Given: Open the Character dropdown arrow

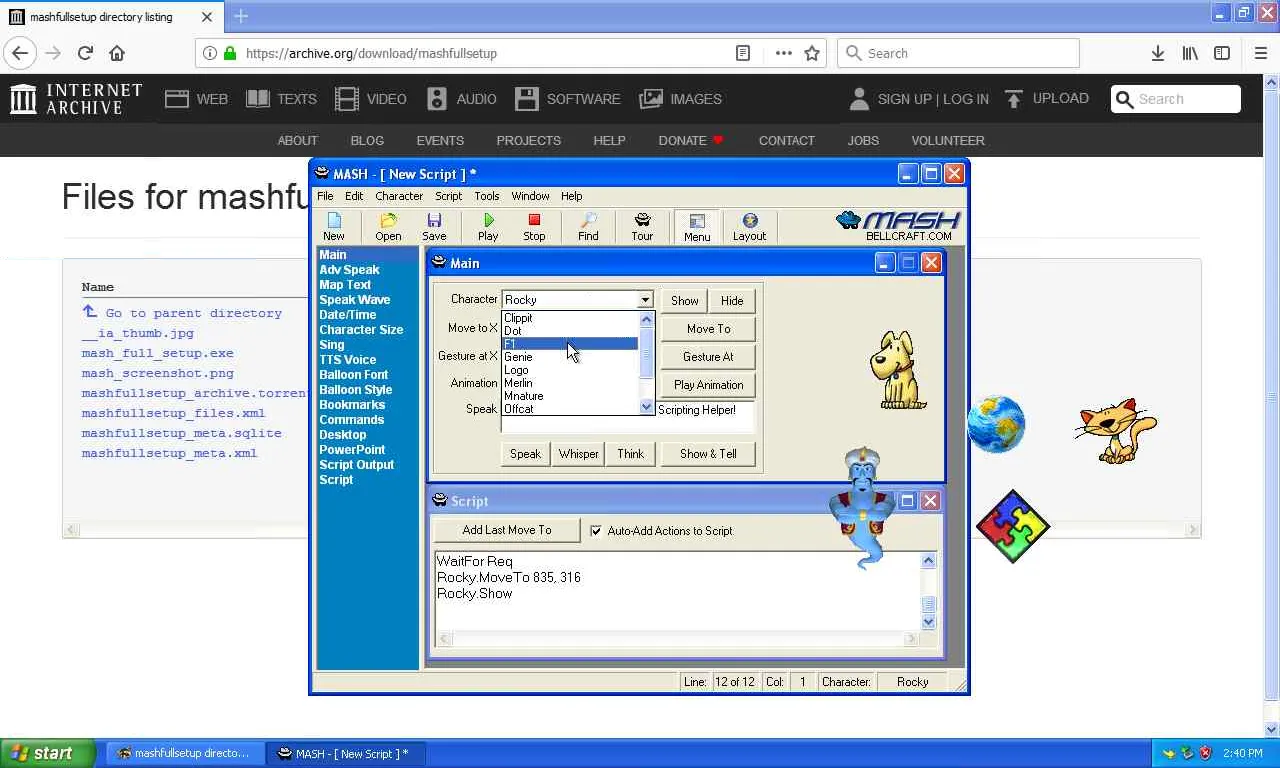Looking at the screenshot, I should (645, 300).
